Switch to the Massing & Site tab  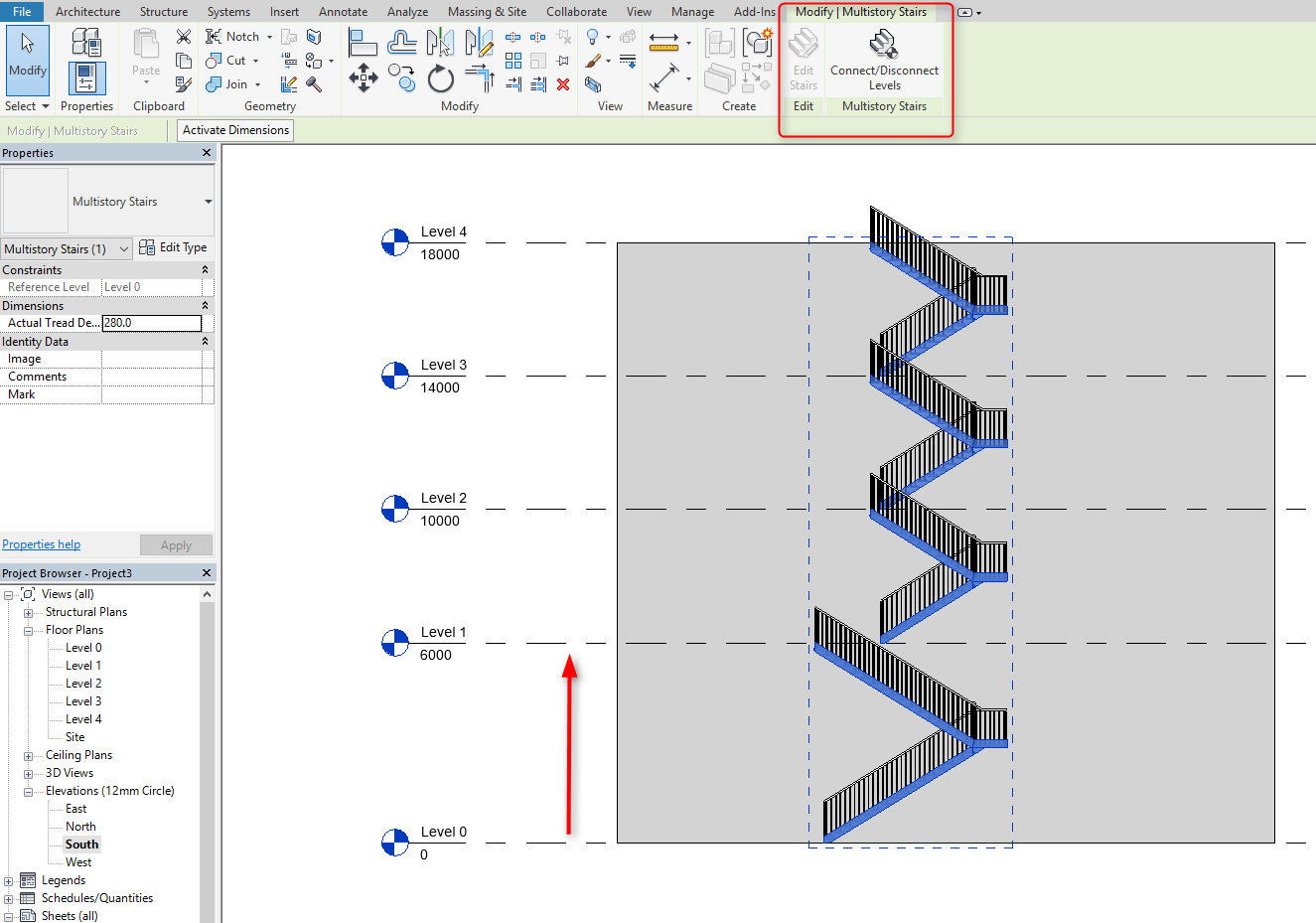487,12
